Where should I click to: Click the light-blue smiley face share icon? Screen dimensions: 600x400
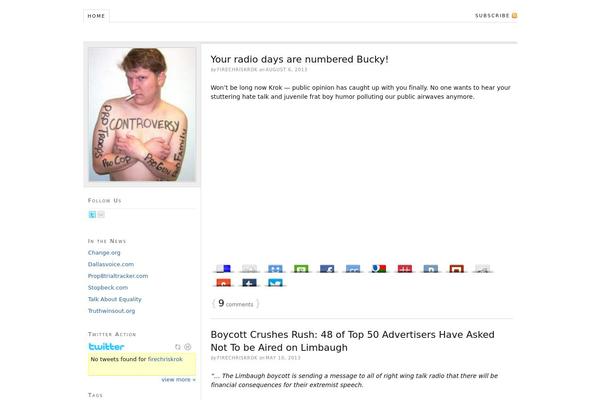275,269
